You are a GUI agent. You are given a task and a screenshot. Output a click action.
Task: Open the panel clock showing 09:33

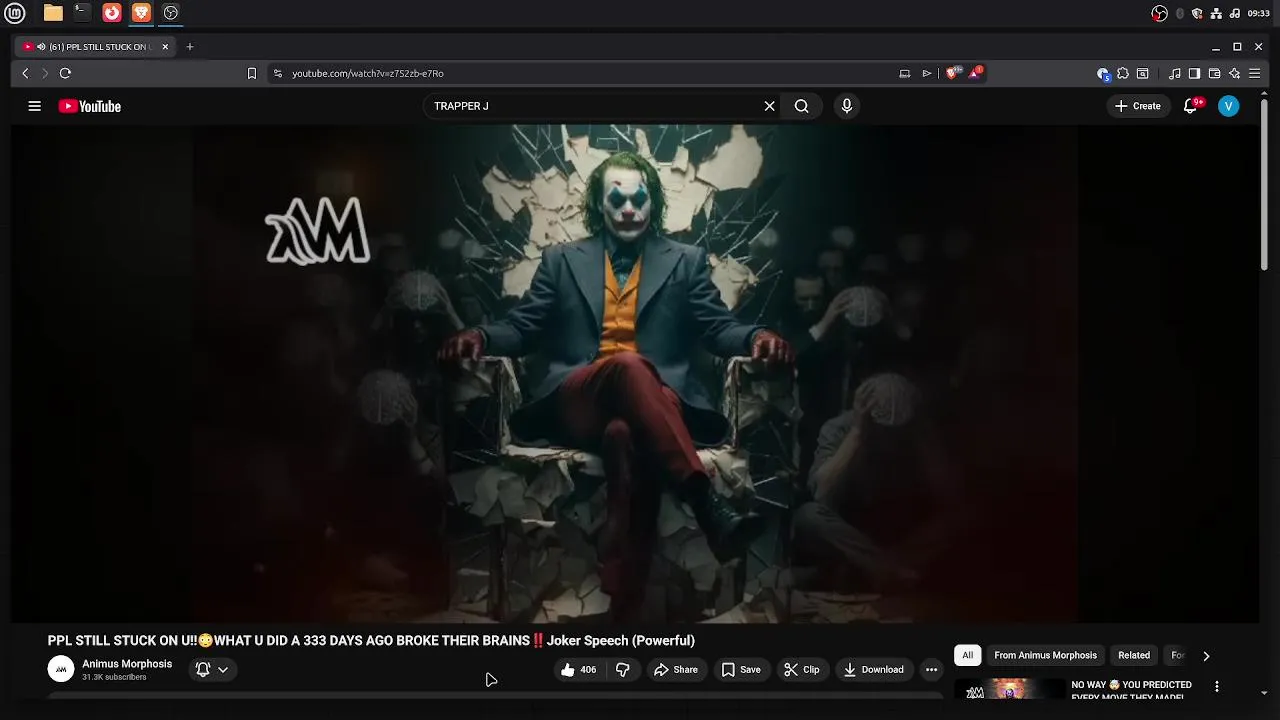click(1259, 13)
